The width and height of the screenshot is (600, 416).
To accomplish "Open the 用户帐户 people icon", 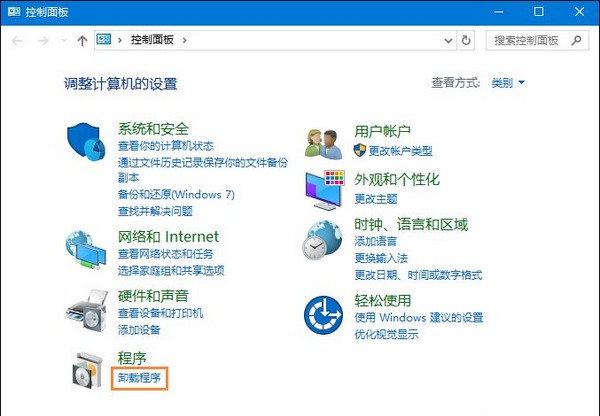I will pos(324,145).
